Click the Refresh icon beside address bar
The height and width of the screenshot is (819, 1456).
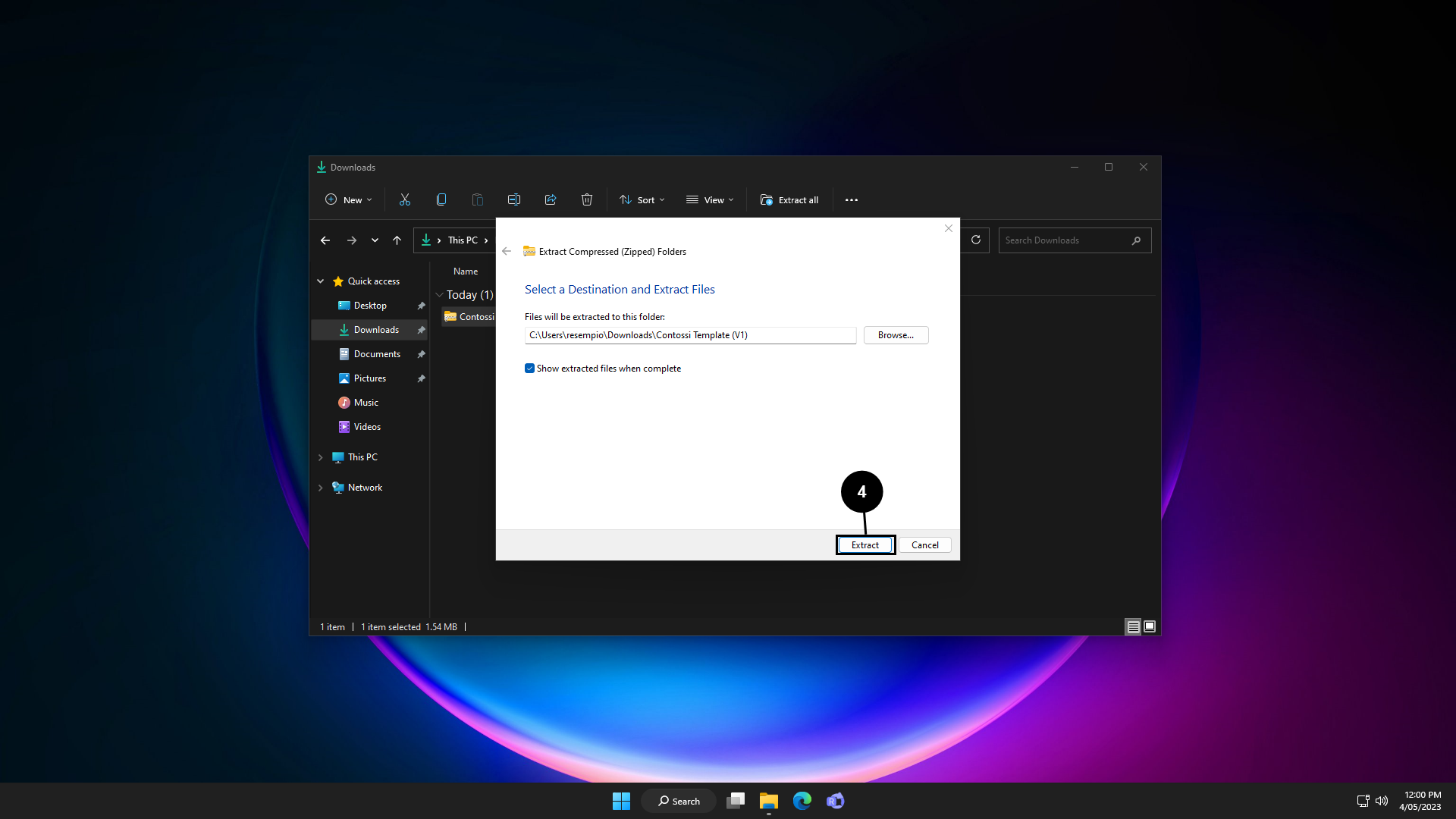pos(976,240)
